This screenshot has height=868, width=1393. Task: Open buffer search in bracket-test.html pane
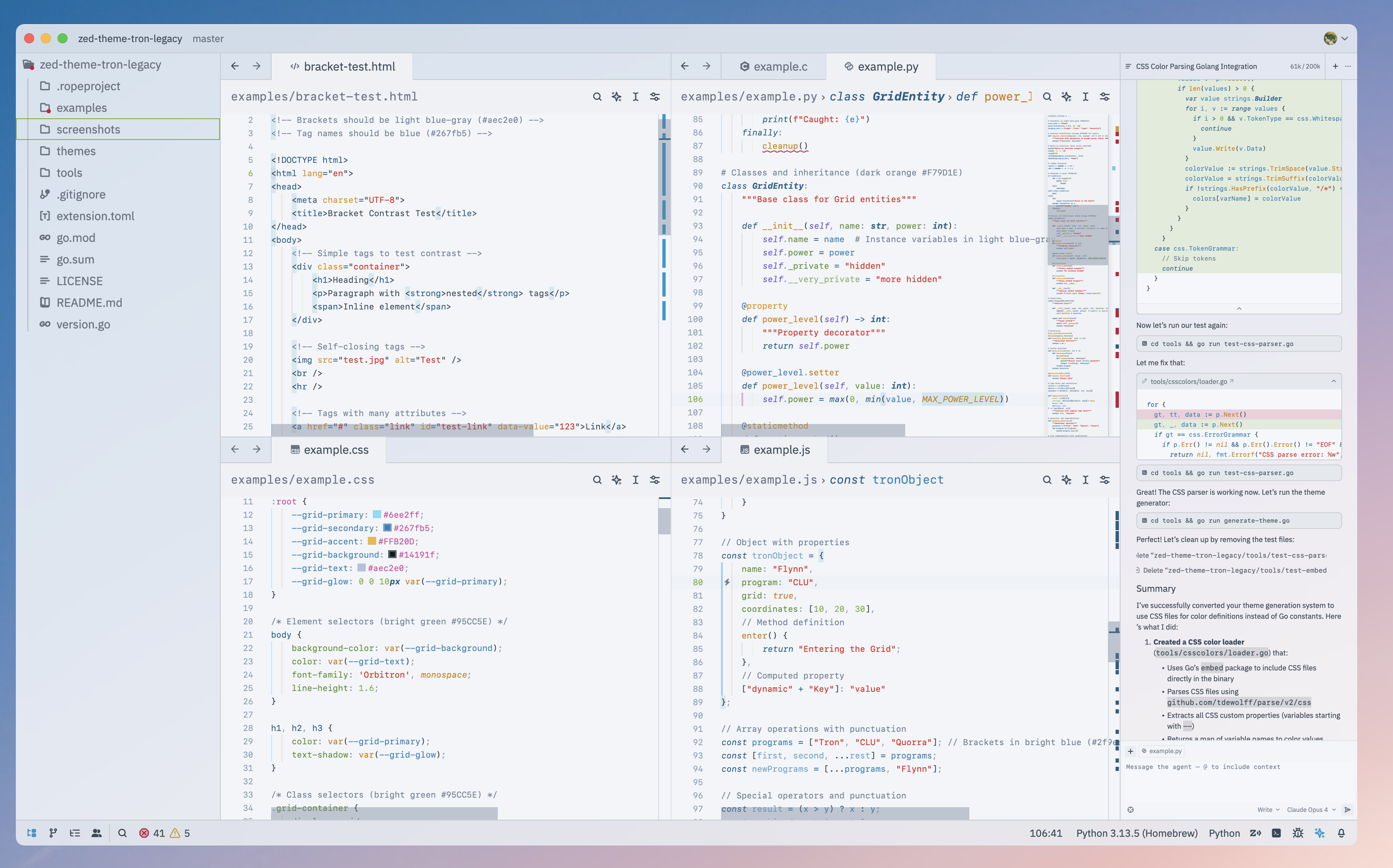coord(597,97)
